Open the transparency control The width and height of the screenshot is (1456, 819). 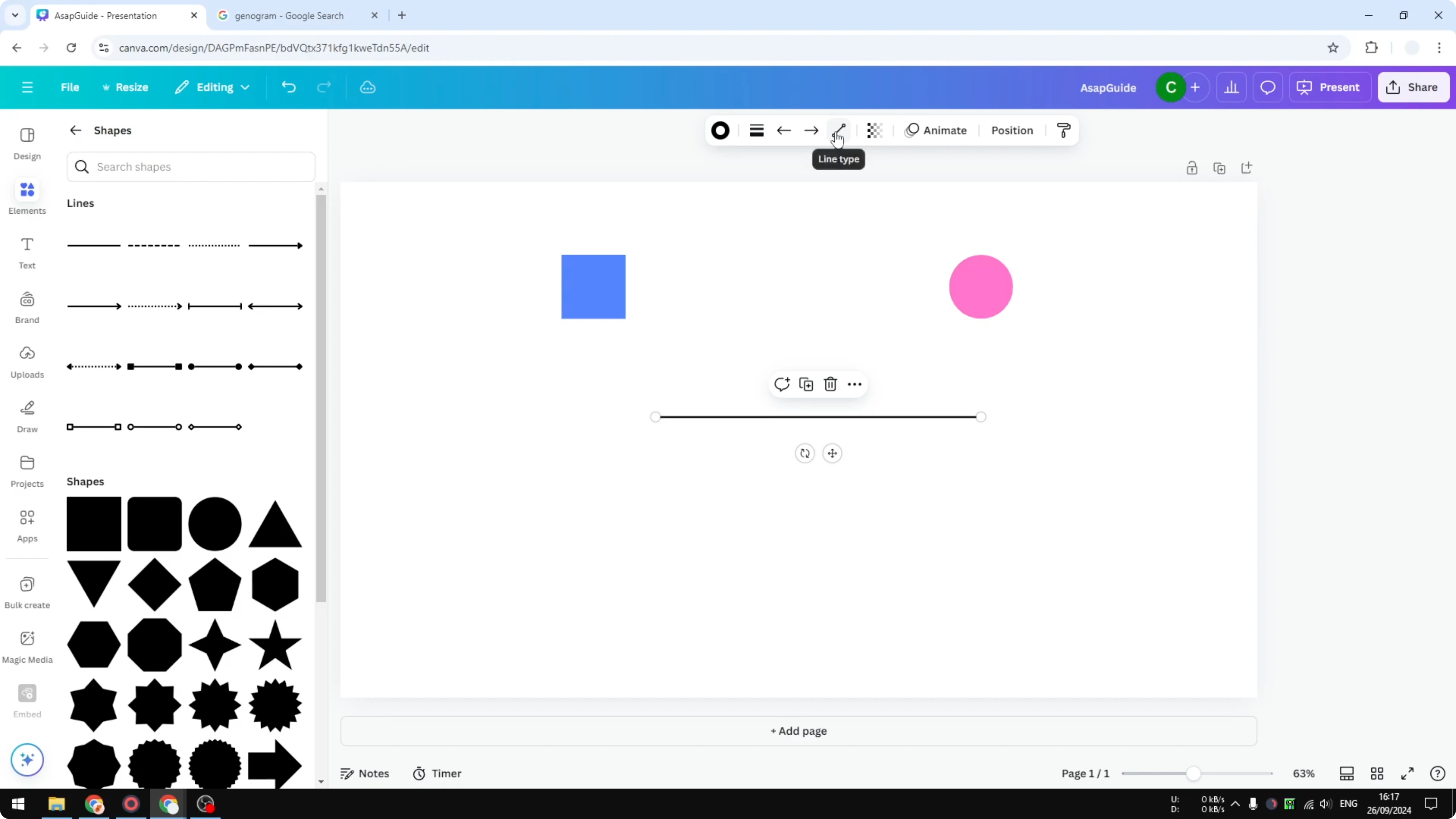pyautogui.click(x=874, y=131)
